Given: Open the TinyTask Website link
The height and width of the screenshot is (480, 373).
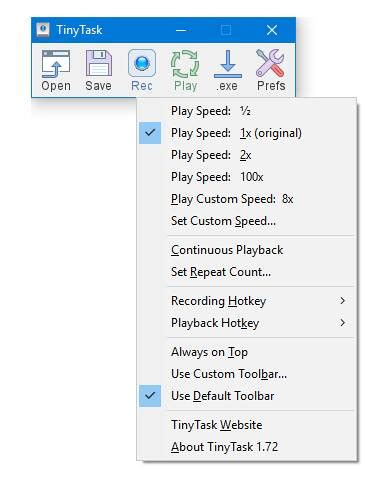Looking at the screenshot, I should click(247, 425).
